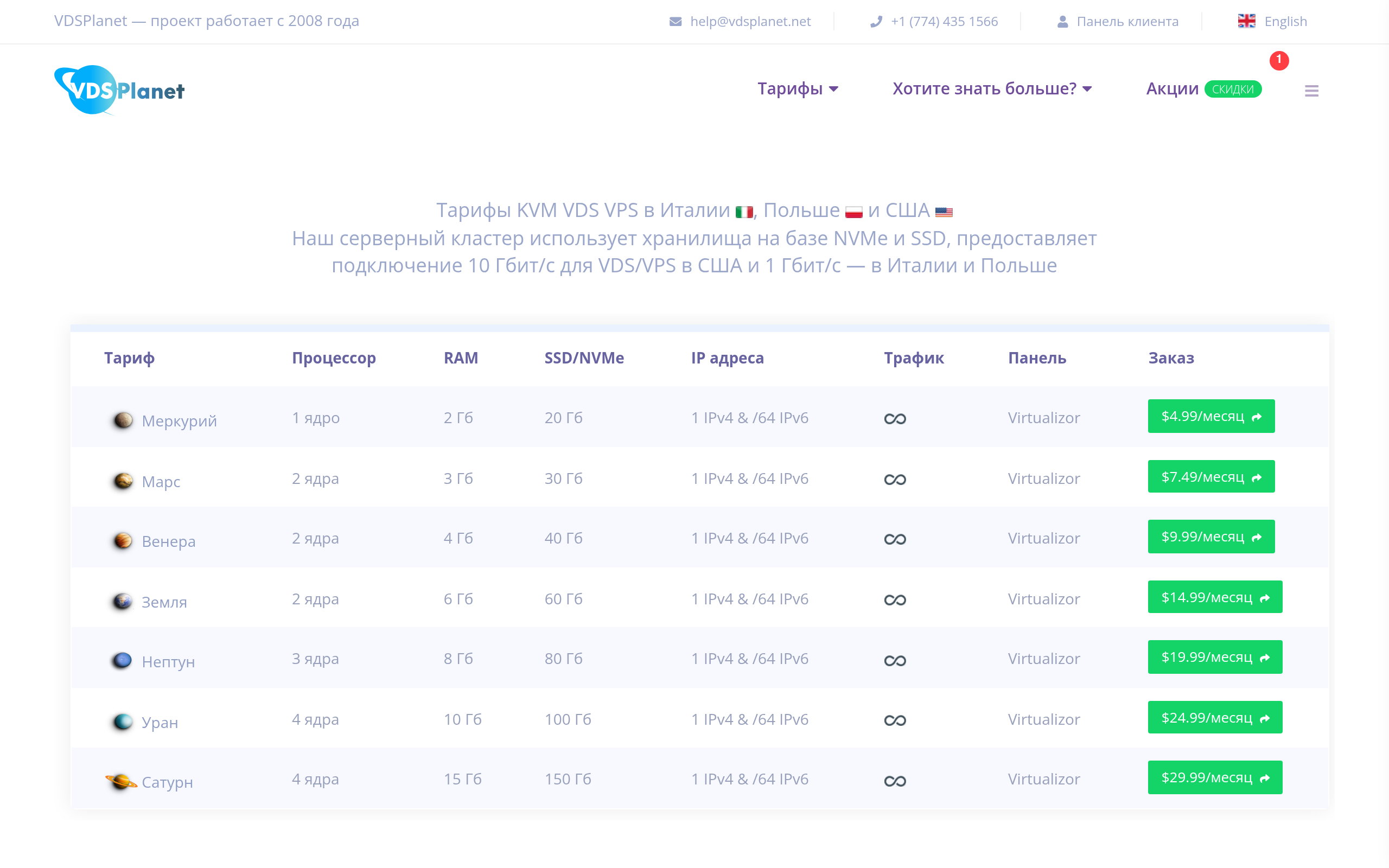Open help@vdsplanet.net email link

point(750,21)
